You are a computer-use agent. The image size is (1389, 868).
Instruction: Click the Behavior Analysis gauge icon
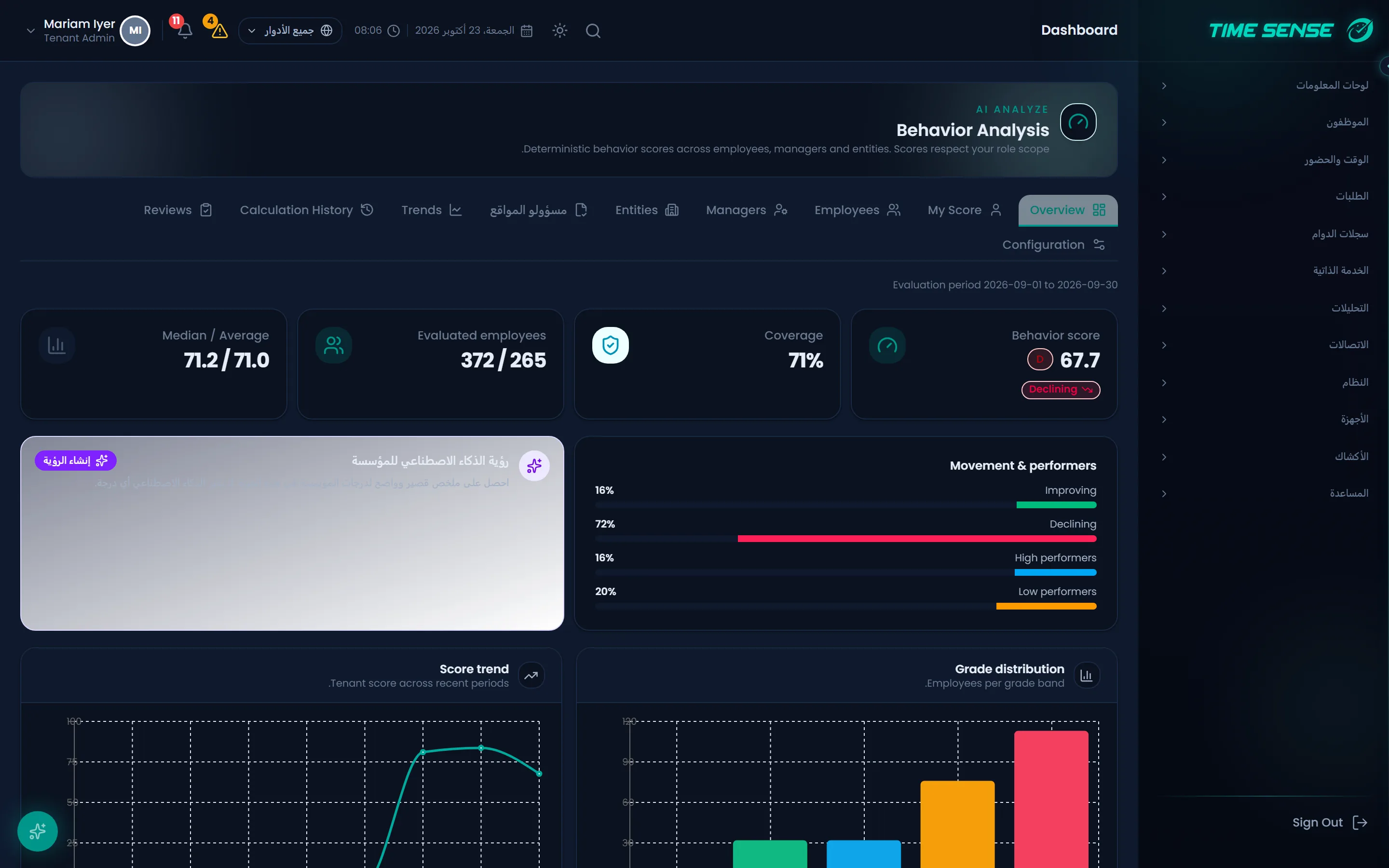1078,122
